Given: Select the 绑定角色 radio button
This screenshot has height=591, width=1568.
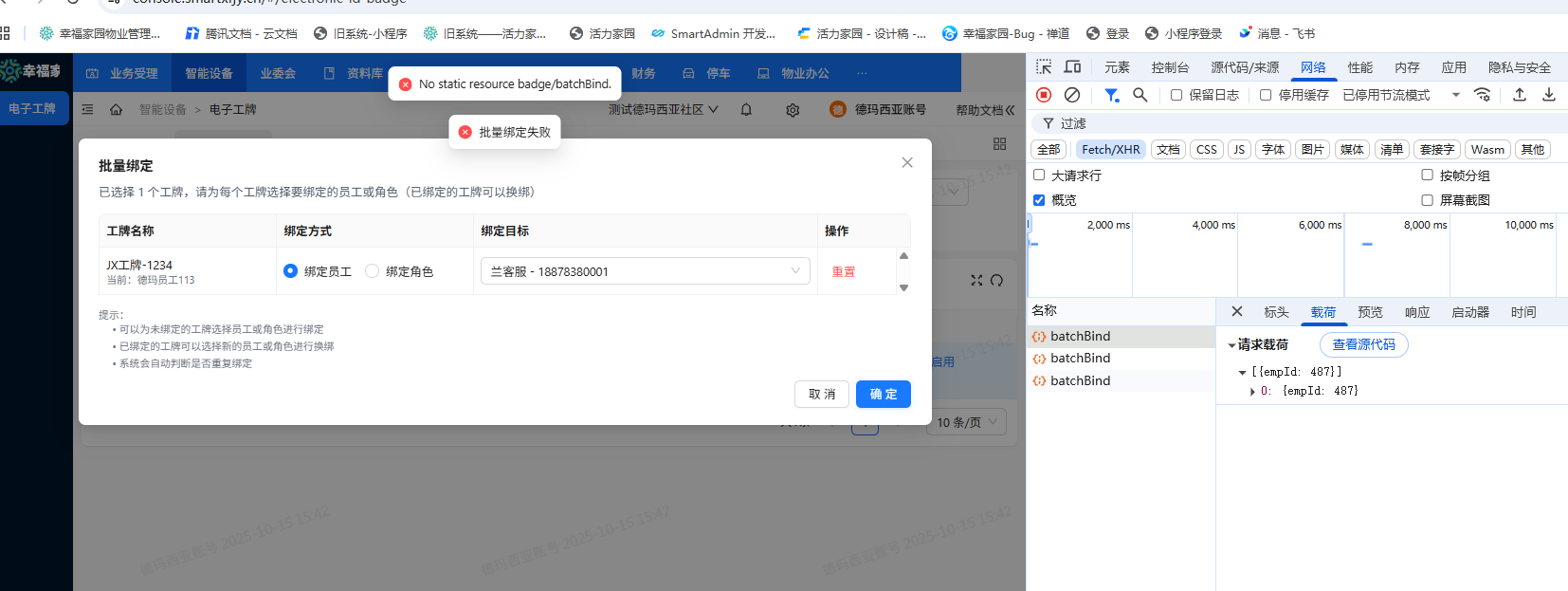Looking at the screenshot, I should [x=373, y=271].
